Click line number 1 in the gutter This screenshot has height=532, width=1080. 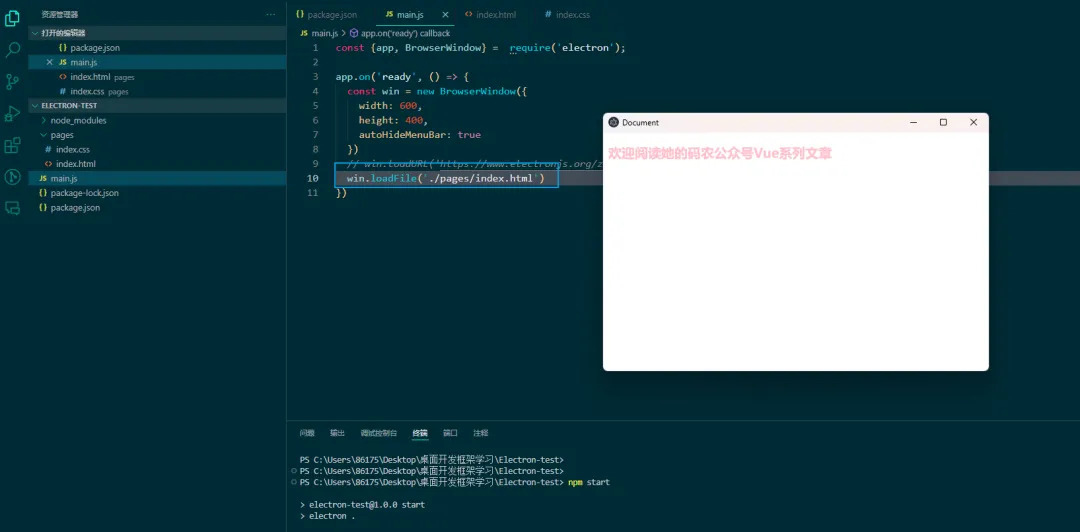(x=315, y=48)
